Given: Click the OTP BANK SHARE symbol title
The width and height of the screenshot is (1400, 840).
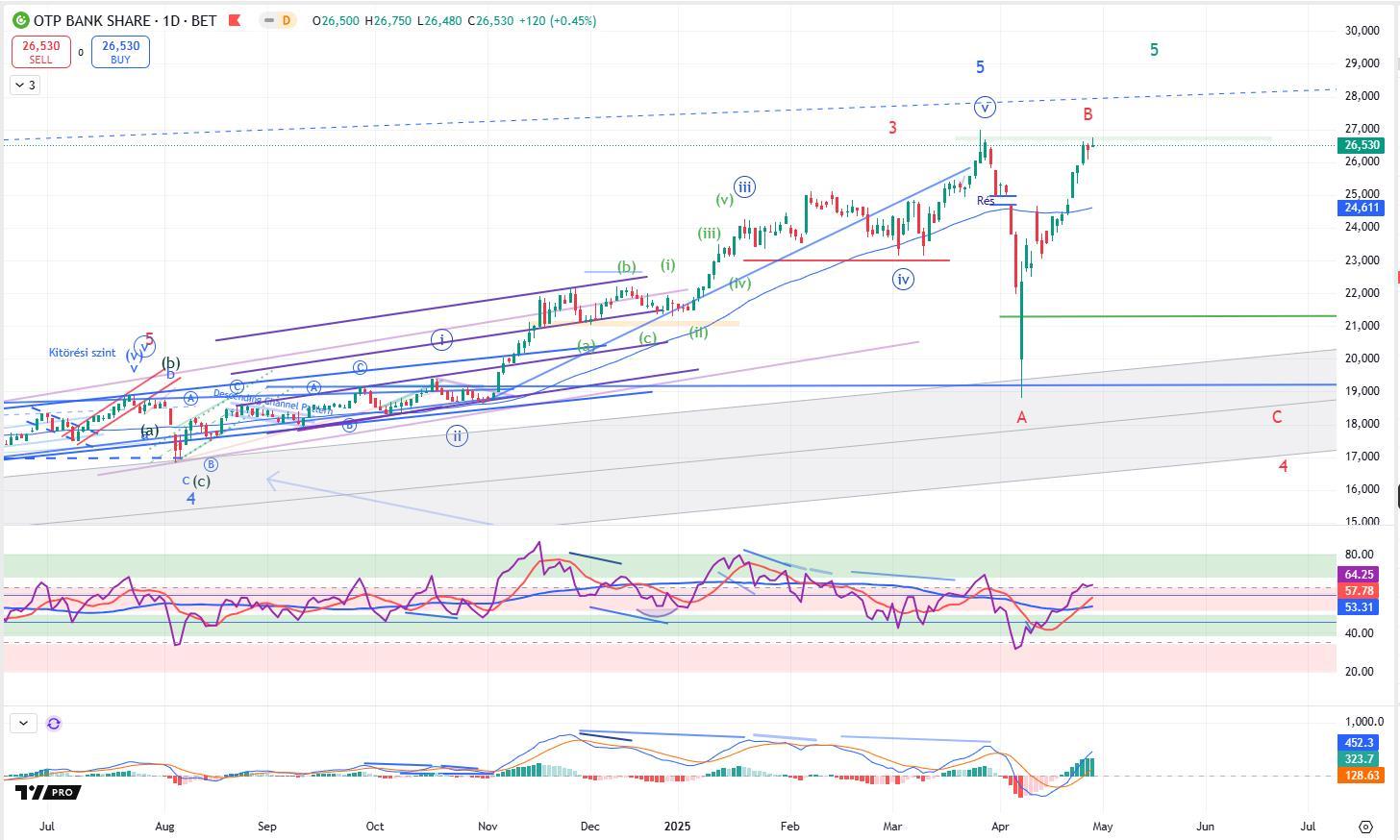Looking at the screenshot, I should tap(92, 20).
